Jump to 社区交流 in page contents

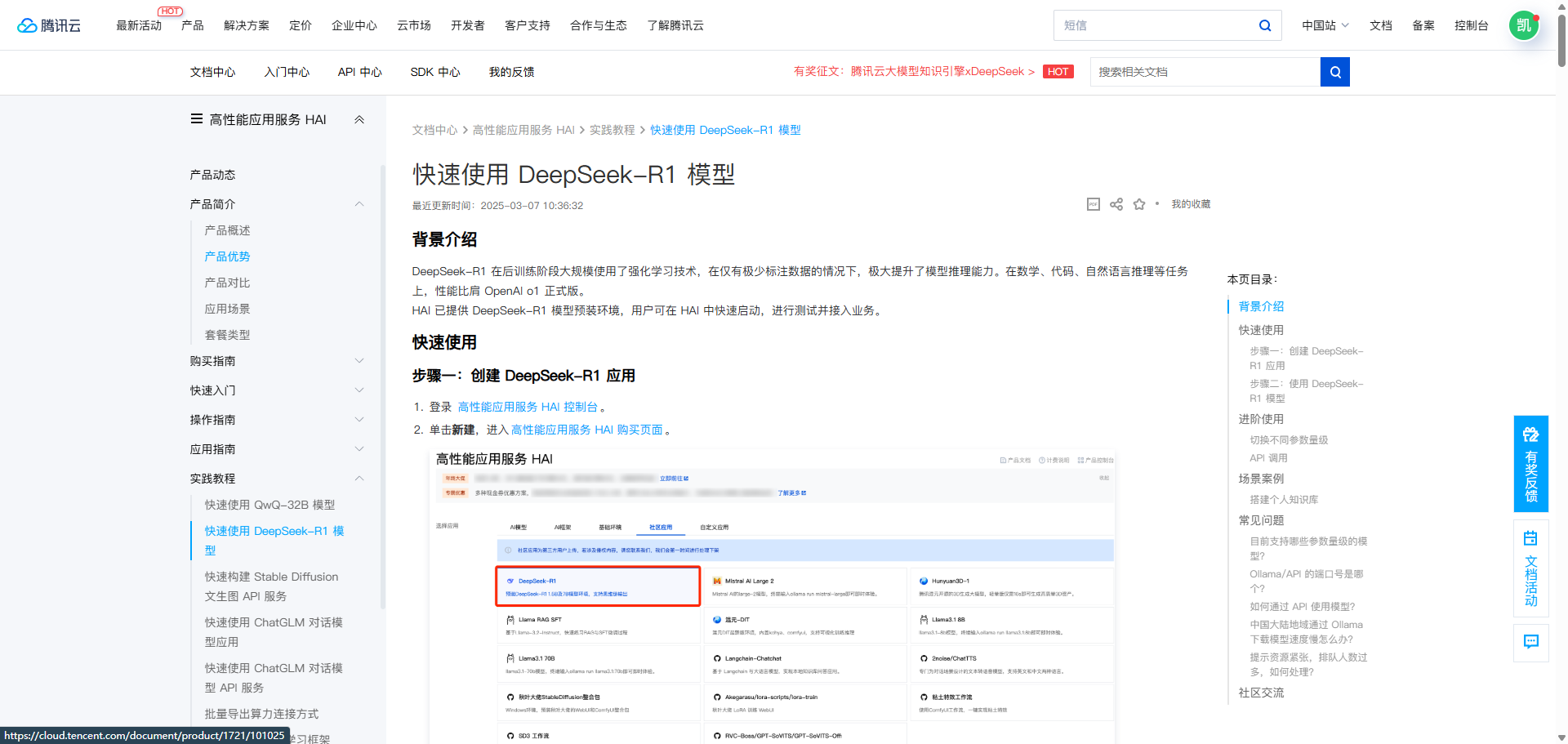click(x=1262, y=693)
